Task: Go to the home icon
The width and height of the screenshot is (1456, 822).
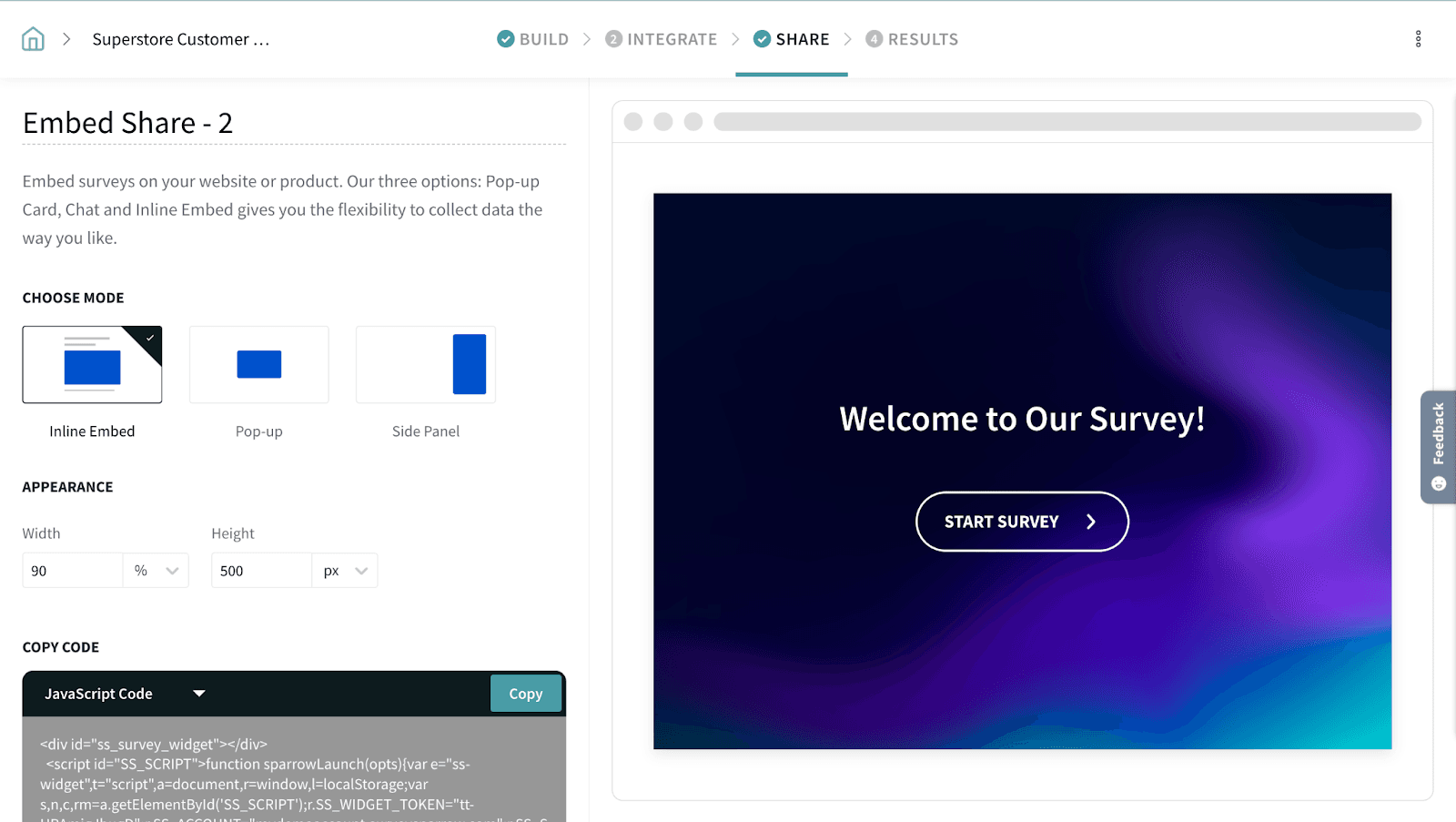Action: click(33, 39)
